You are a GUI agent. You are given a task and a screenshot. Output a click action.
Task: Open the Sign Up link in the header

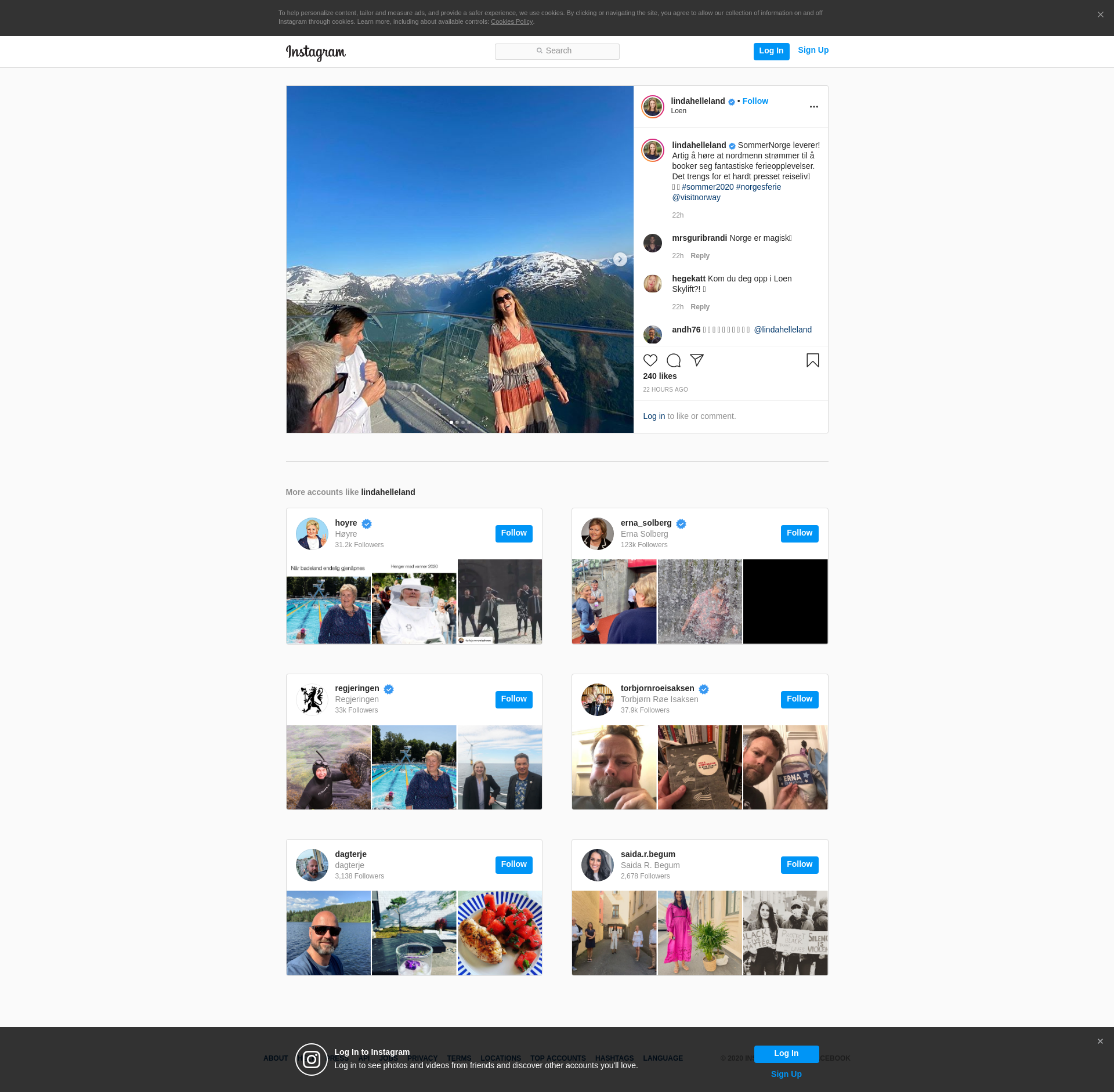coord(813,50)
